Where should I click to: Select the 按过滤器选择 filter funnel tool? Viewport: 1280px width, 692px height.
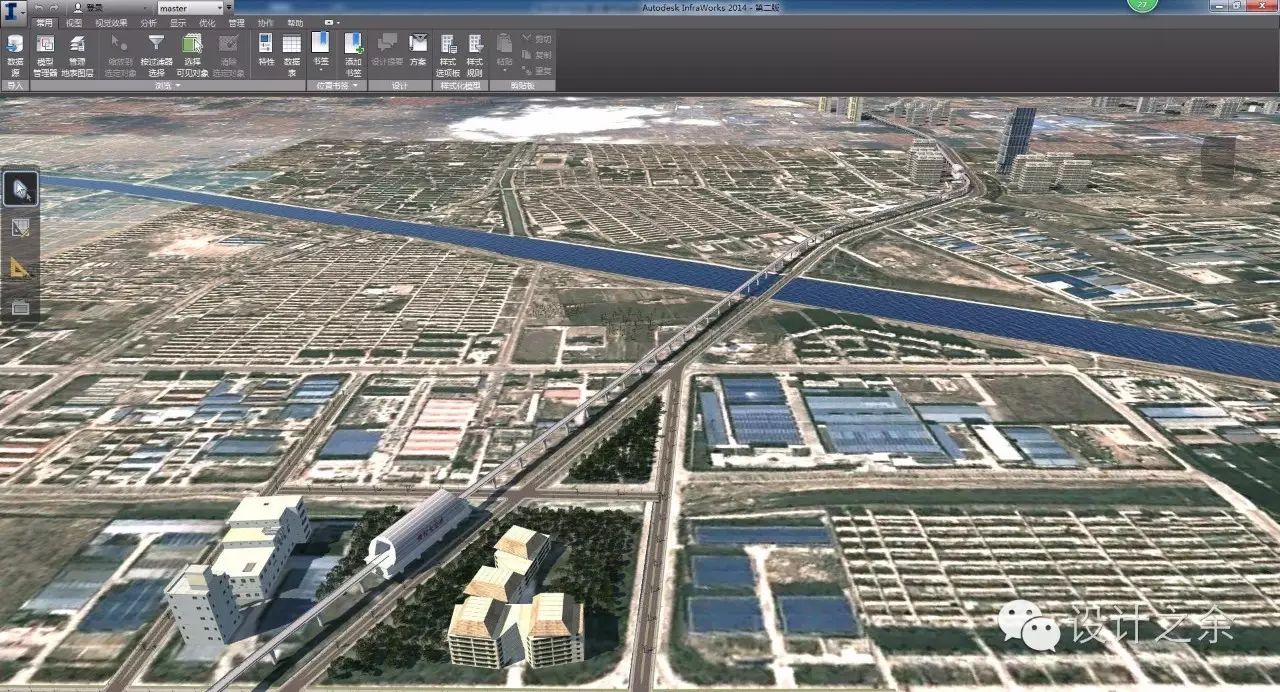(156, 52)
